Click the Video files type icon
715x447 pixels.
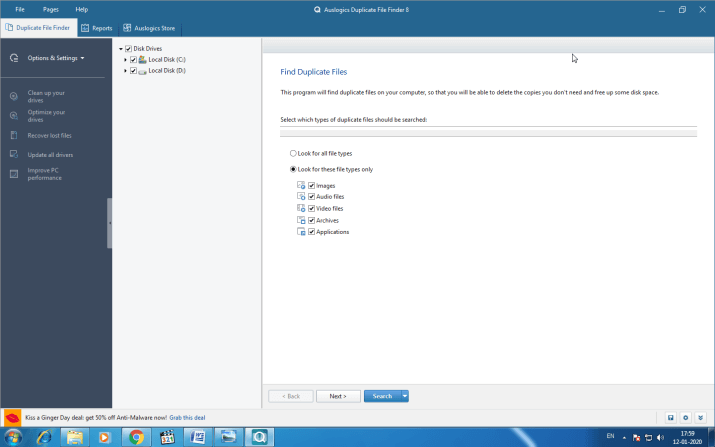[x=301, y=208]
